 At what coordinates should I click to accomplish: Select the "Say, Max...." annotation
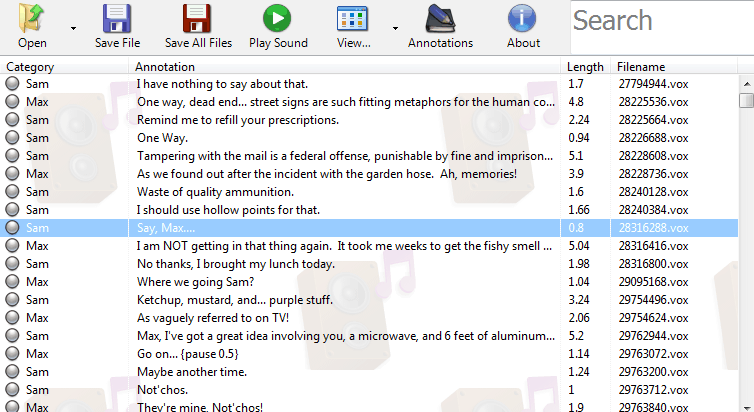(166, 228)
